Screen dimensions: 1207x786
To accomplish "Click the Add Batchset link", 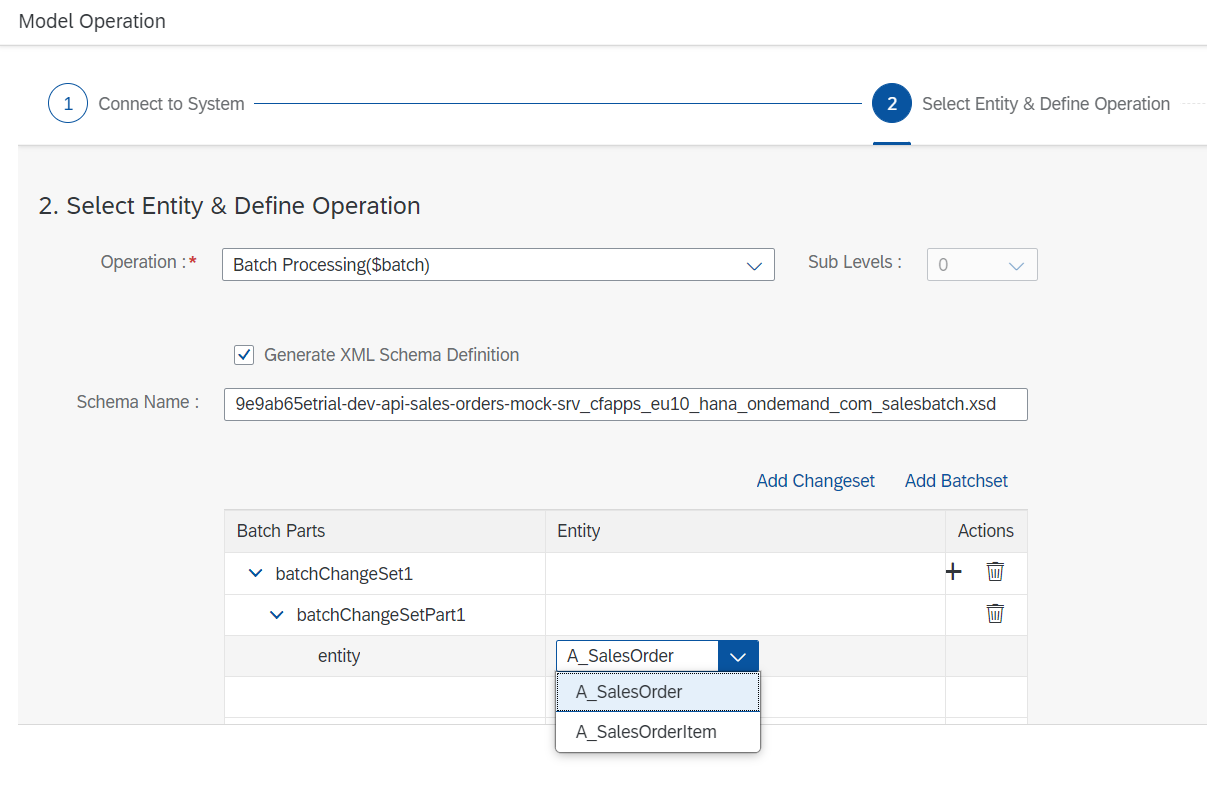I will coord(956,481).
